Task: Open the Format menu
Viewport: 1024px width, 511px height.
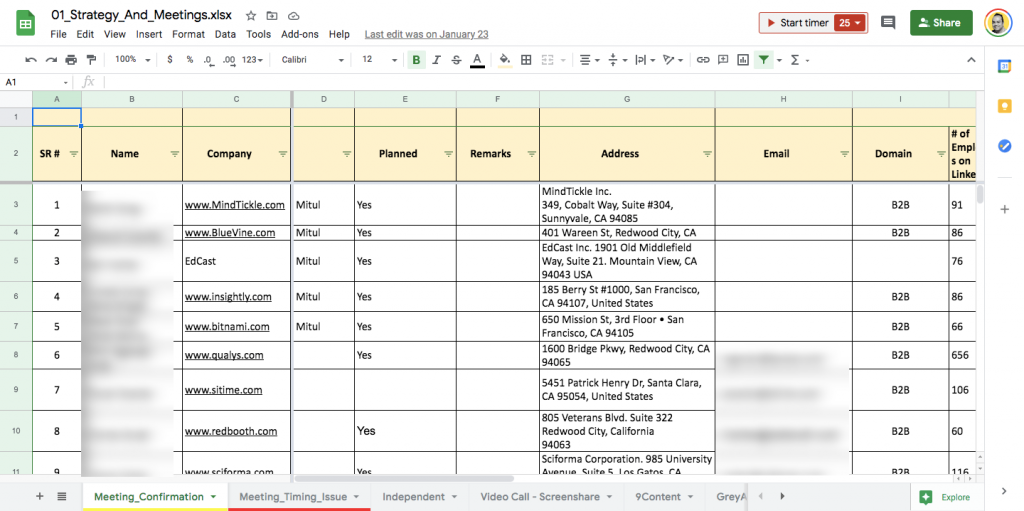Action: pos(188,35)
